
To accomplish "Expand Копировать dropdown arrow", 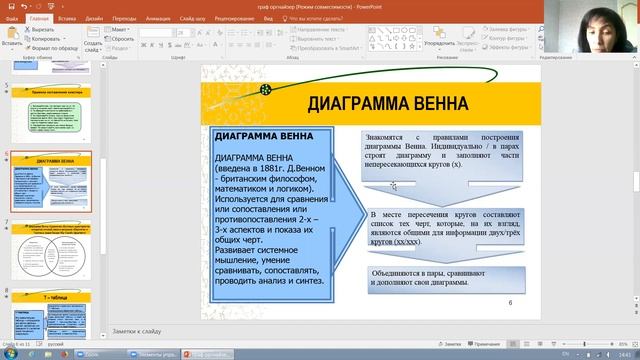I will [x=64, y=39].
